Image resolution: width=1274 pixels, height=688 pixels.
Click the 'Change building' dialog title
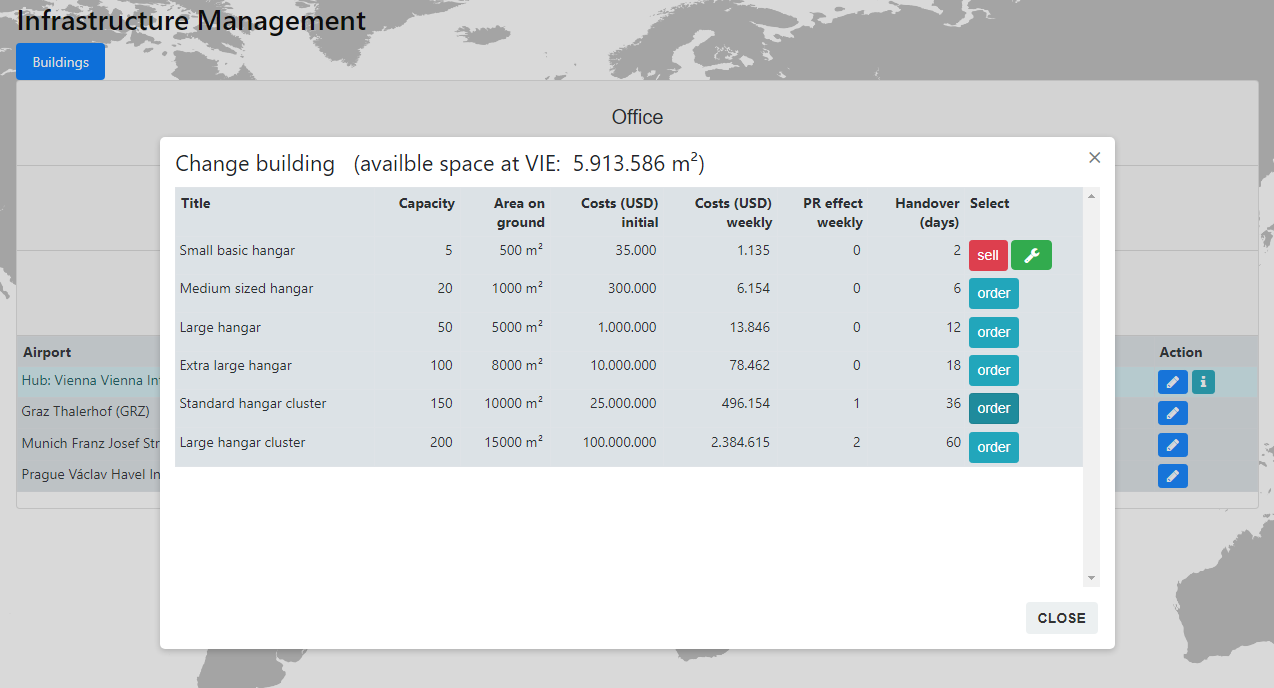(255, 164)
